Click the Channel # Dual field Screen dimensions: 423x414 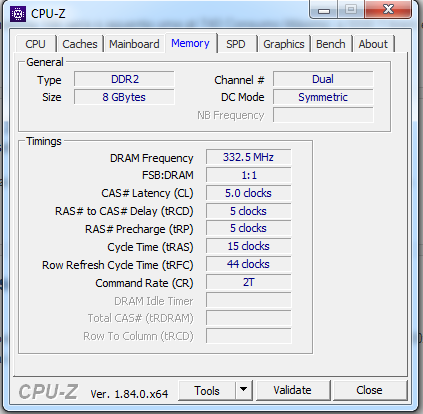coord(323,79)
